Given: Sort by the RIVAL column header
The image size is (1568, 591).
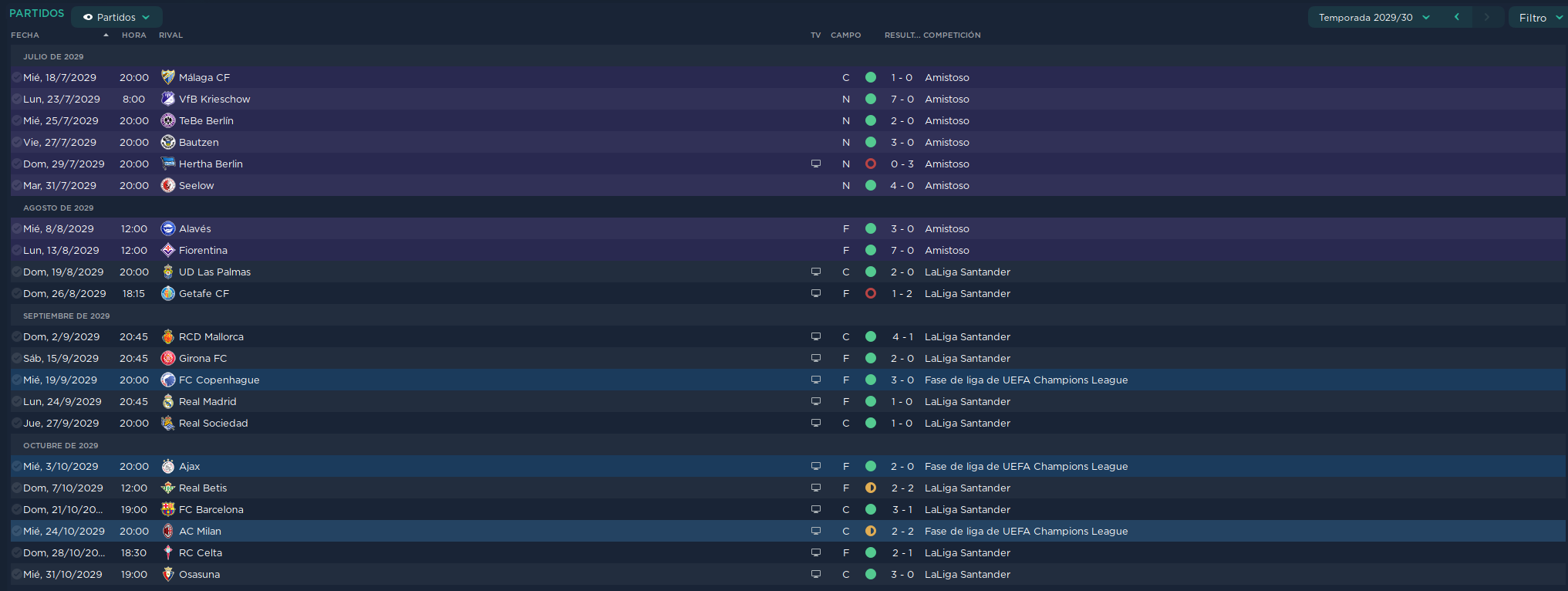Looking at the screenshot, I should pos(170,35).
